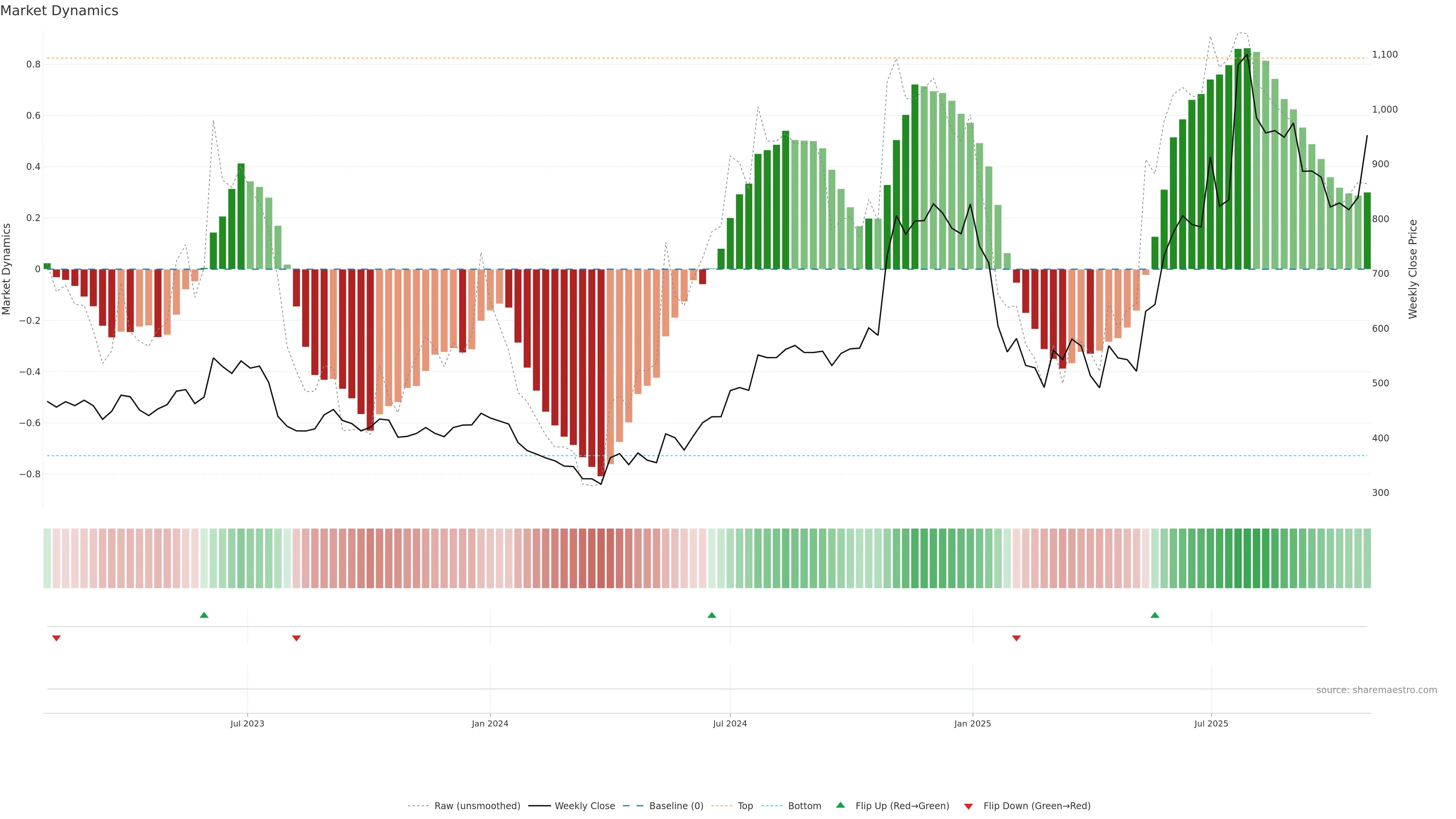This screenshot has height=819, width=1456.
Task: Click the red triangle icon in legend
Action: click(968, 806)
